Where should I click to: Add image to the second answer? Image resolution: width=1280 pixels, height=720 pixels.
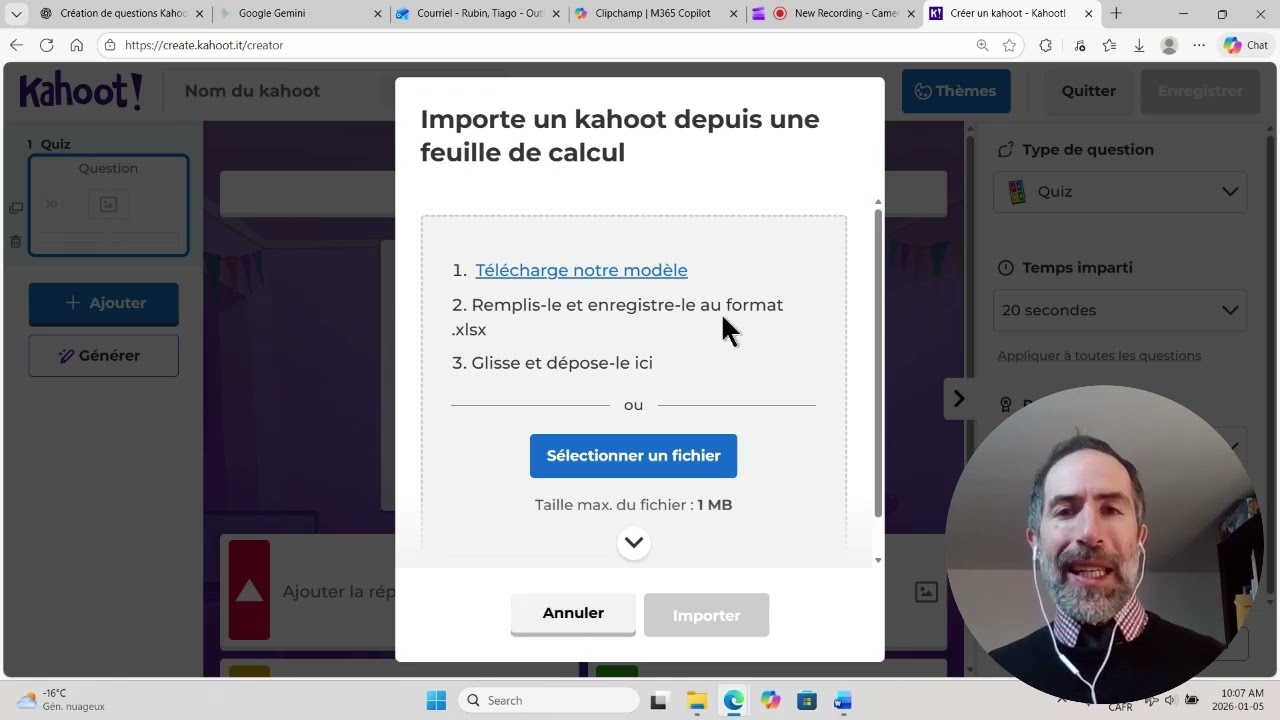(926, 592)
